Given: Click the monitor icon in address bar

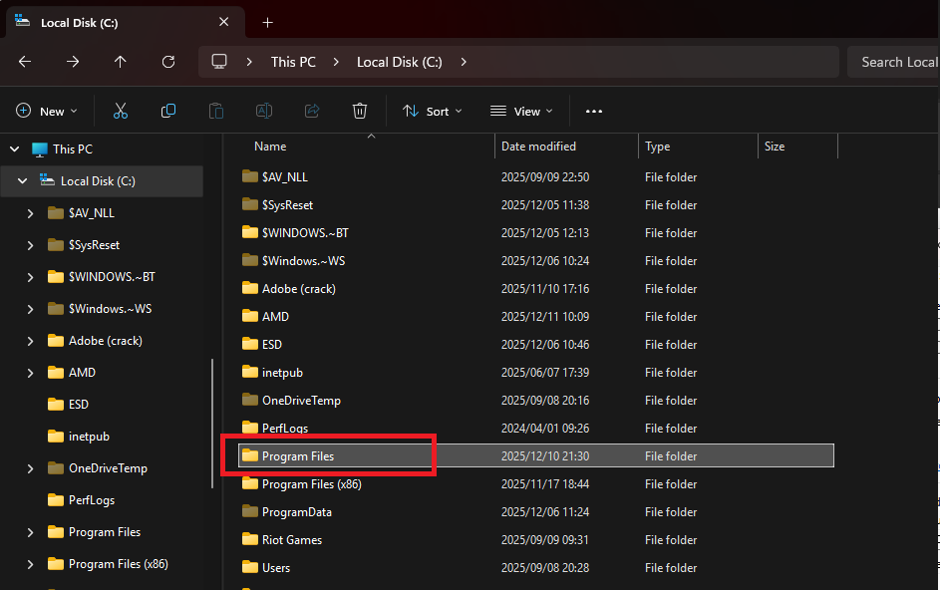Looking at the screenshot, I should click(219, 62).
